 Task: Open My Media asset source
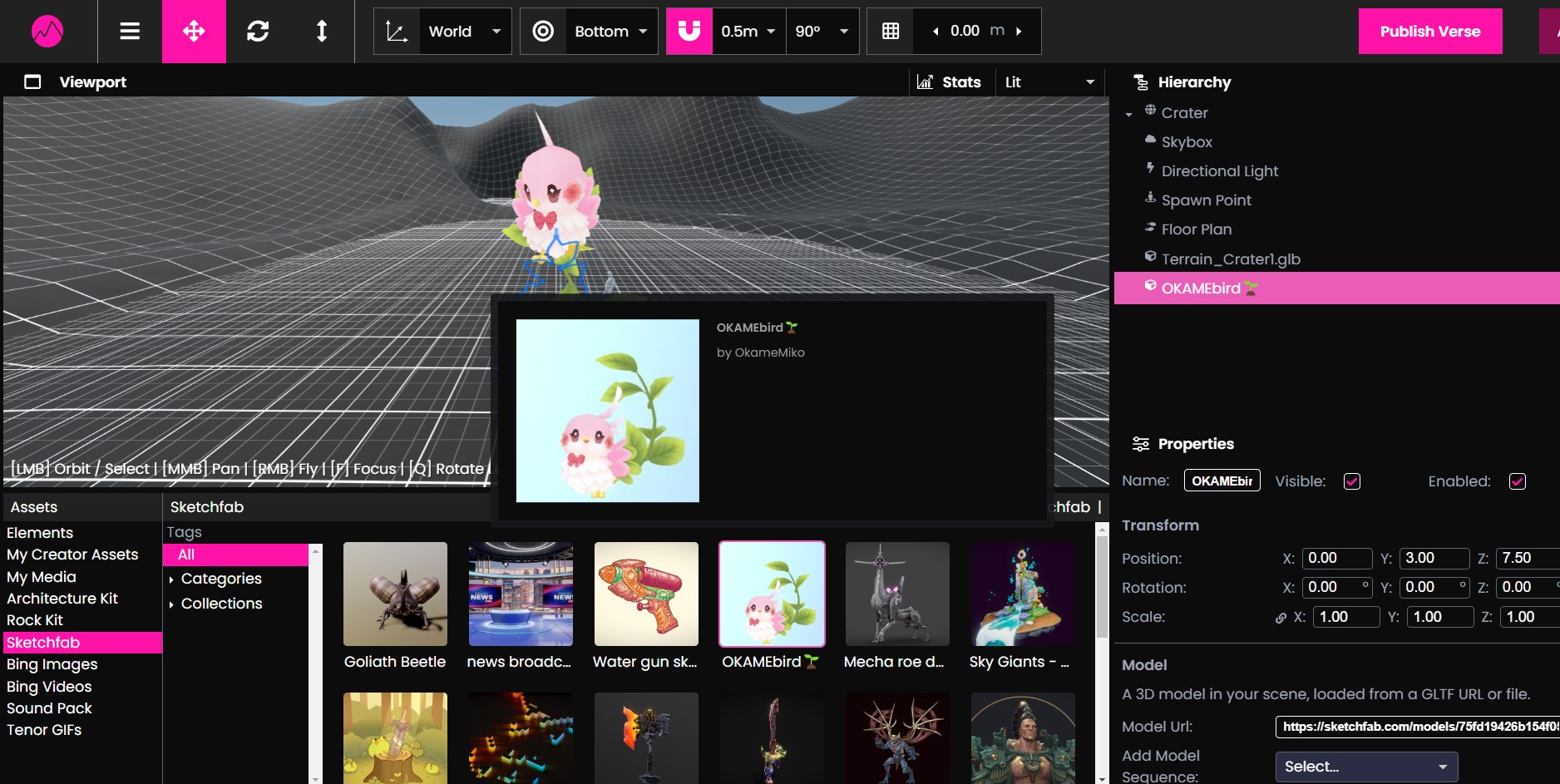coord(42,577)
